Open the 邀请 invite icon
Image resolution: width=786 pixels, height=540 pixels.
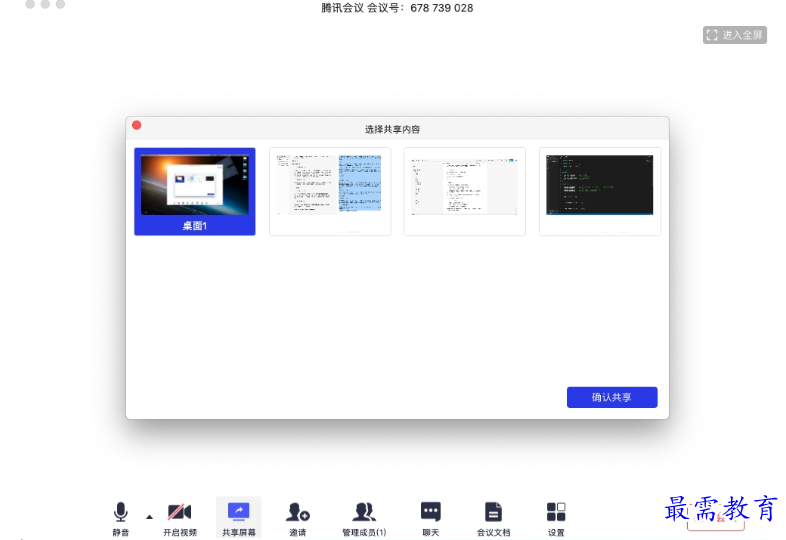(298, 518)
